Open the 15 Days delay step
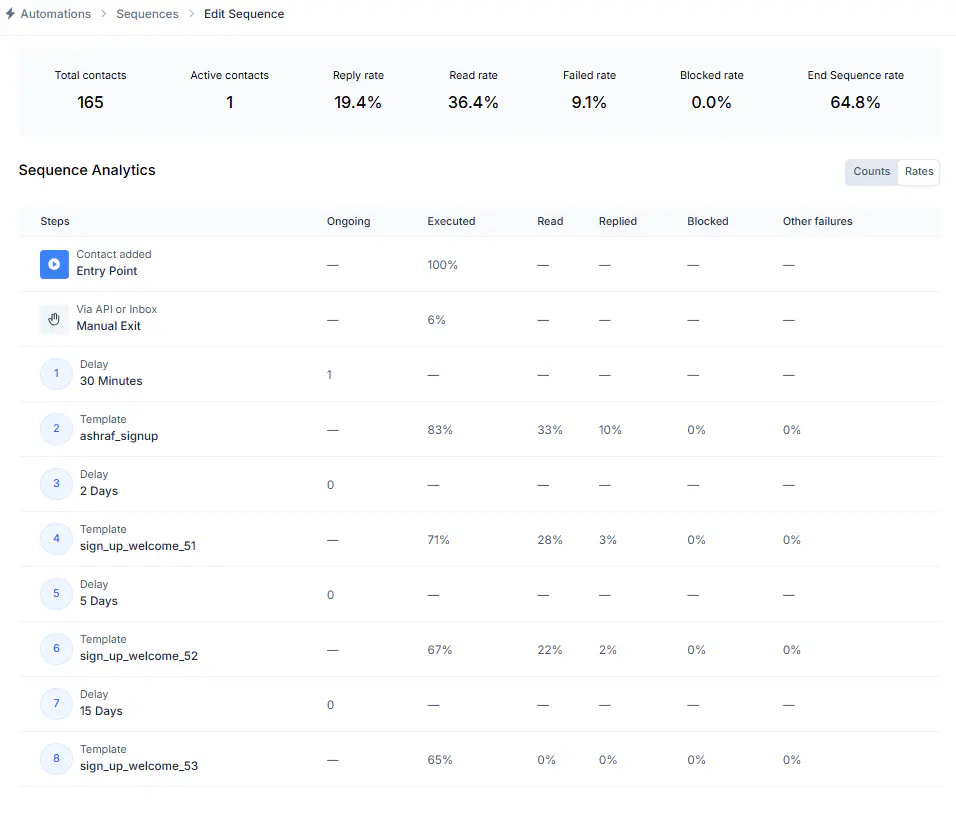Viewport: 956px width, 814px height. coord(104,711)
